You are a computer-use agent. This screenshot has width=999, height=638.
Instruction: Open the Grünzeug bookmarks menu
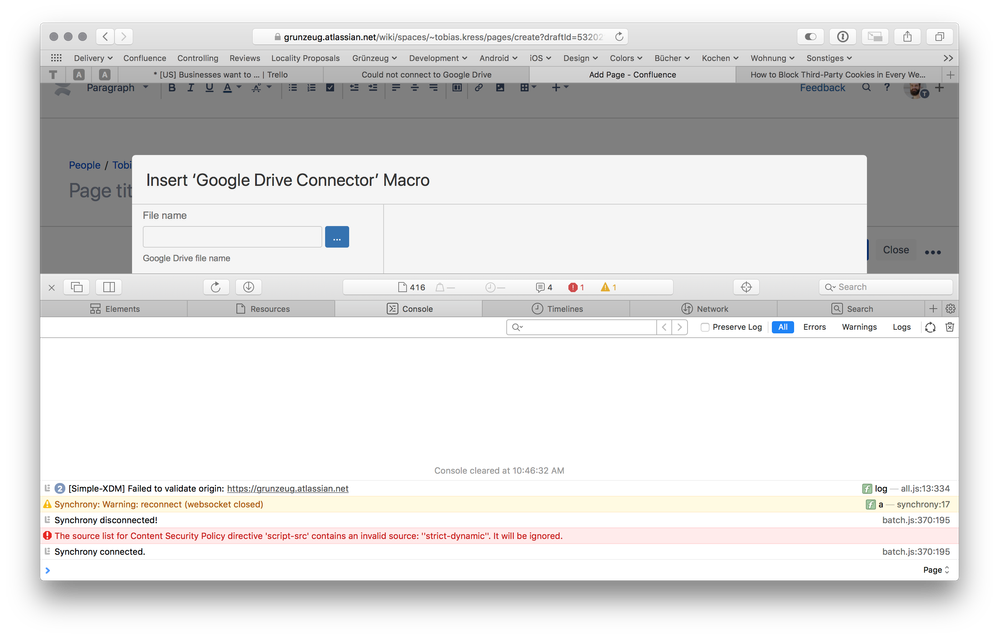pyautogui.click(x=374, y=58)
